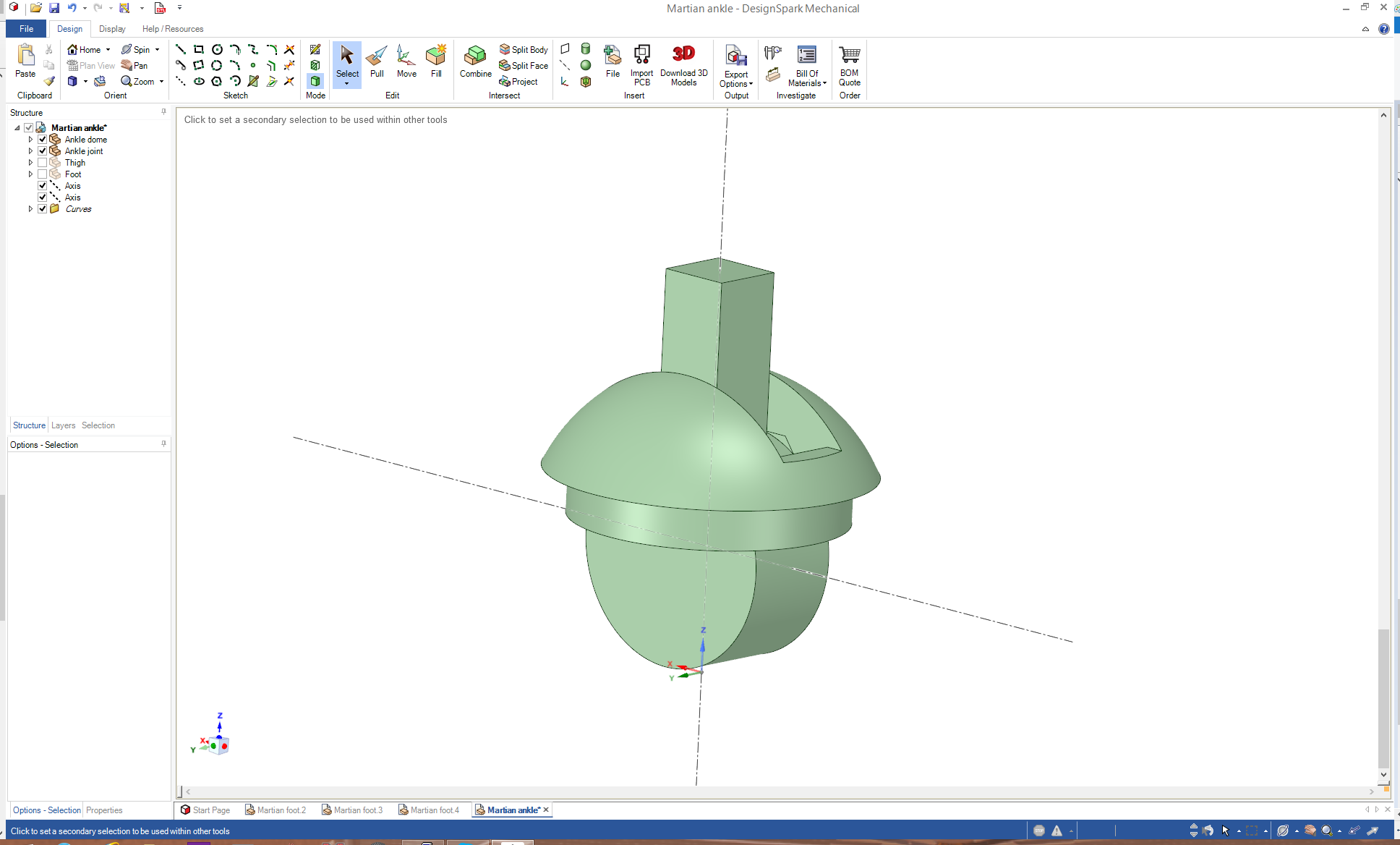Activate the Move tool
Viewport: 1400px width, 845px height.
point(406,62)
